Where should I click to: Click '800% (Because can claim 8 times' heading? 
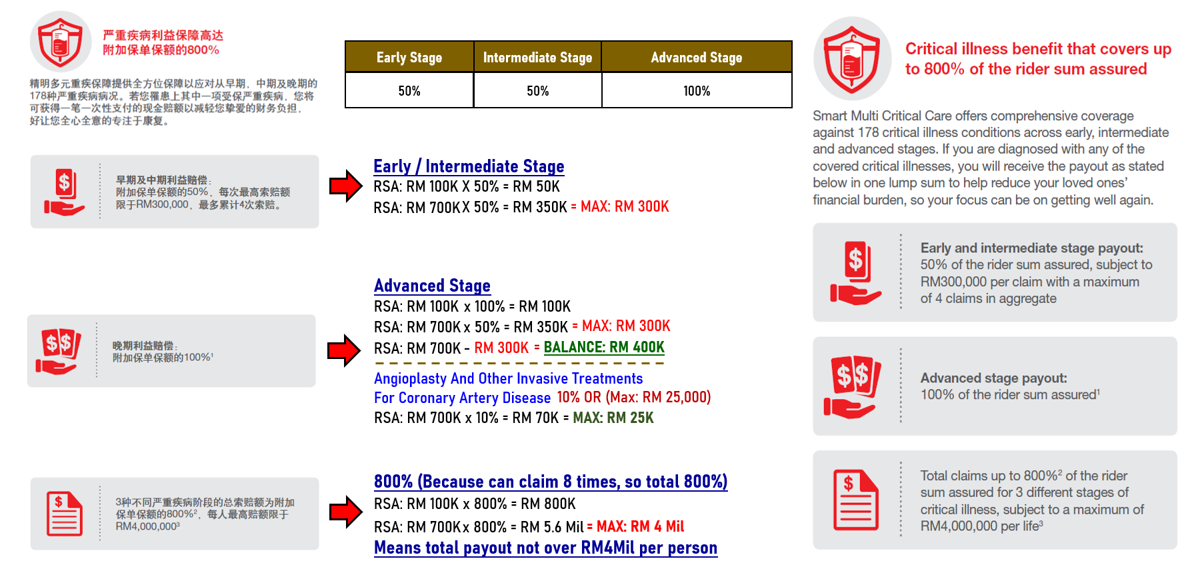[550, 482]
